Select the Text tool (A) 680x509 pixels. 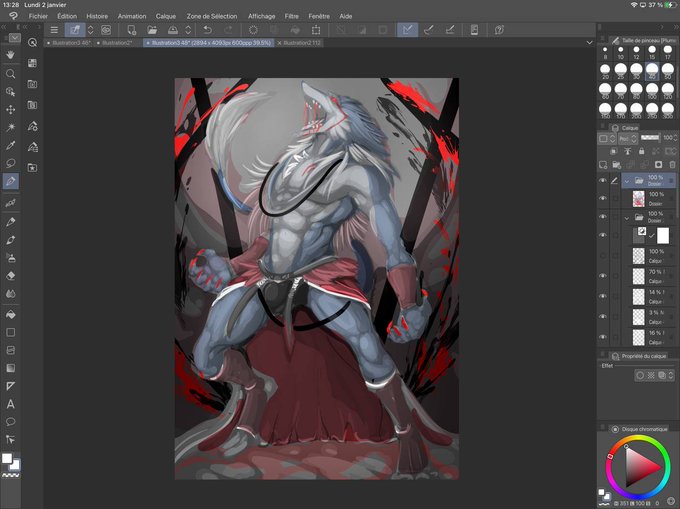point(11,404)
